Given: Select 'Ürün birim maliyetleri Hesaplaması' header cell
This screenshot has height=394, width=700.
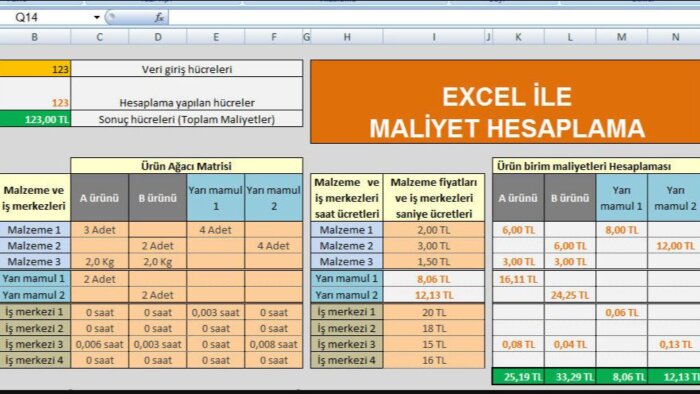Looking at the screenshot, I should tap(596, 166).
